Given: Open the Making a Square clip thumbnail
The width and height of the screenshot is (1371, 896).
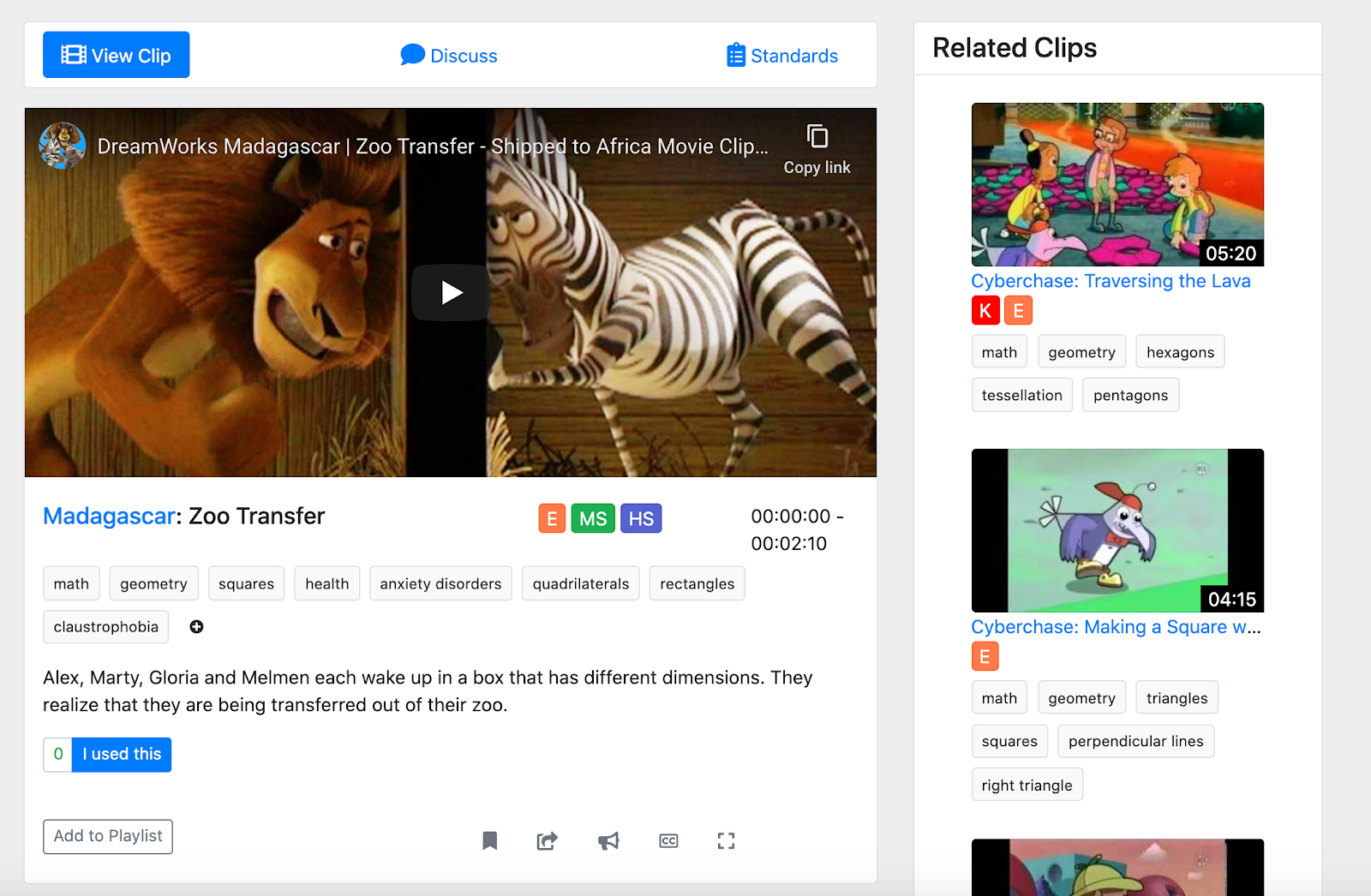Looking at the screenshot, I should [x=1117, y=530].
